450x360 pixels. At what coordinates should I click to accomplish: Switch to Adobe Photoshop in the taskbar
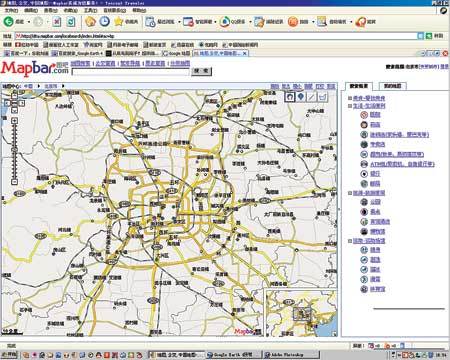(x=291, y=355)
